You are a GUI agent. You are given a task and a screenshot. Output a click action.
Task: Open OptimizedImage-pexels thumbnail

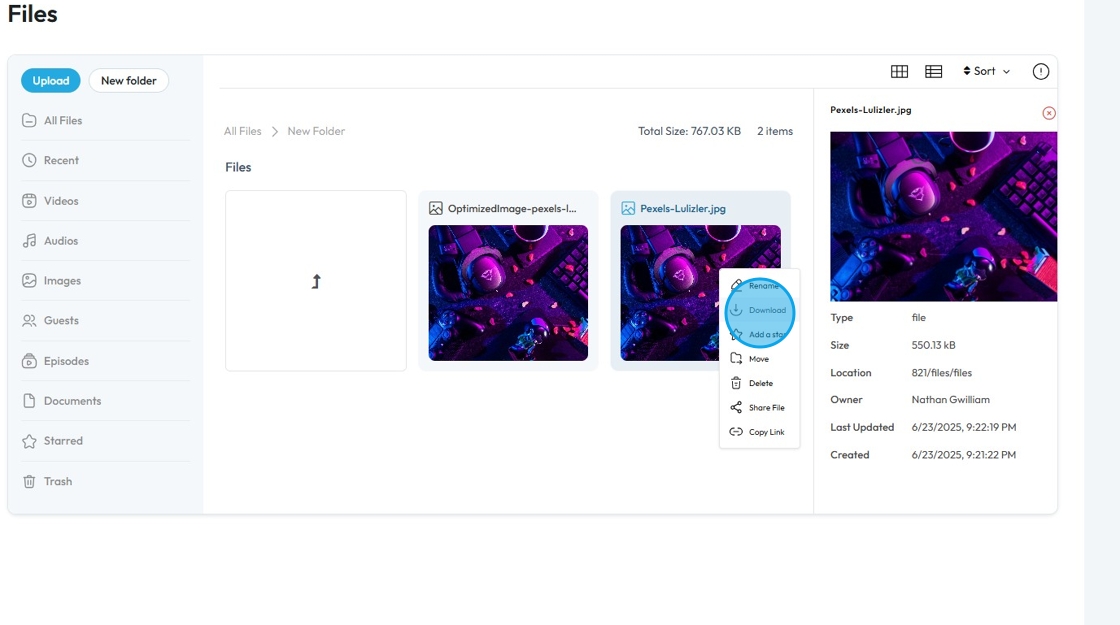508,293
